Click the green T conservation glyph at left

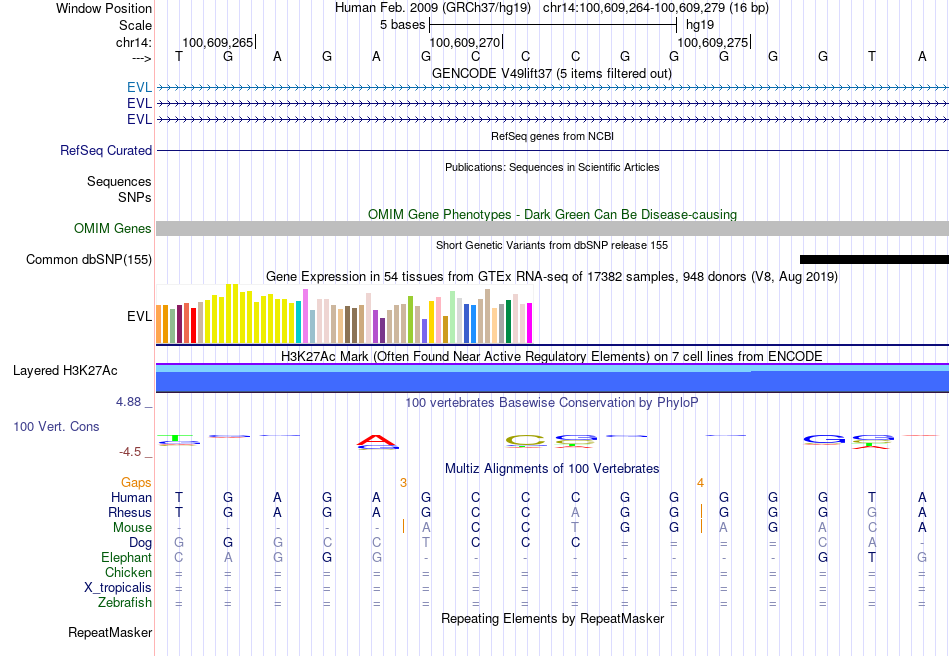175,437
